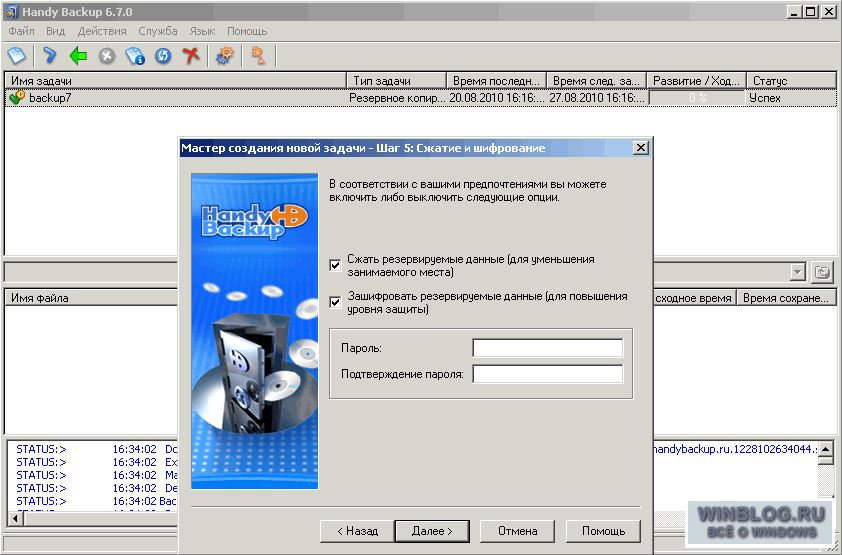842x555 pixels.
Task: Toggle the encrypt backup data checkbox
Action: pos(335,302)
